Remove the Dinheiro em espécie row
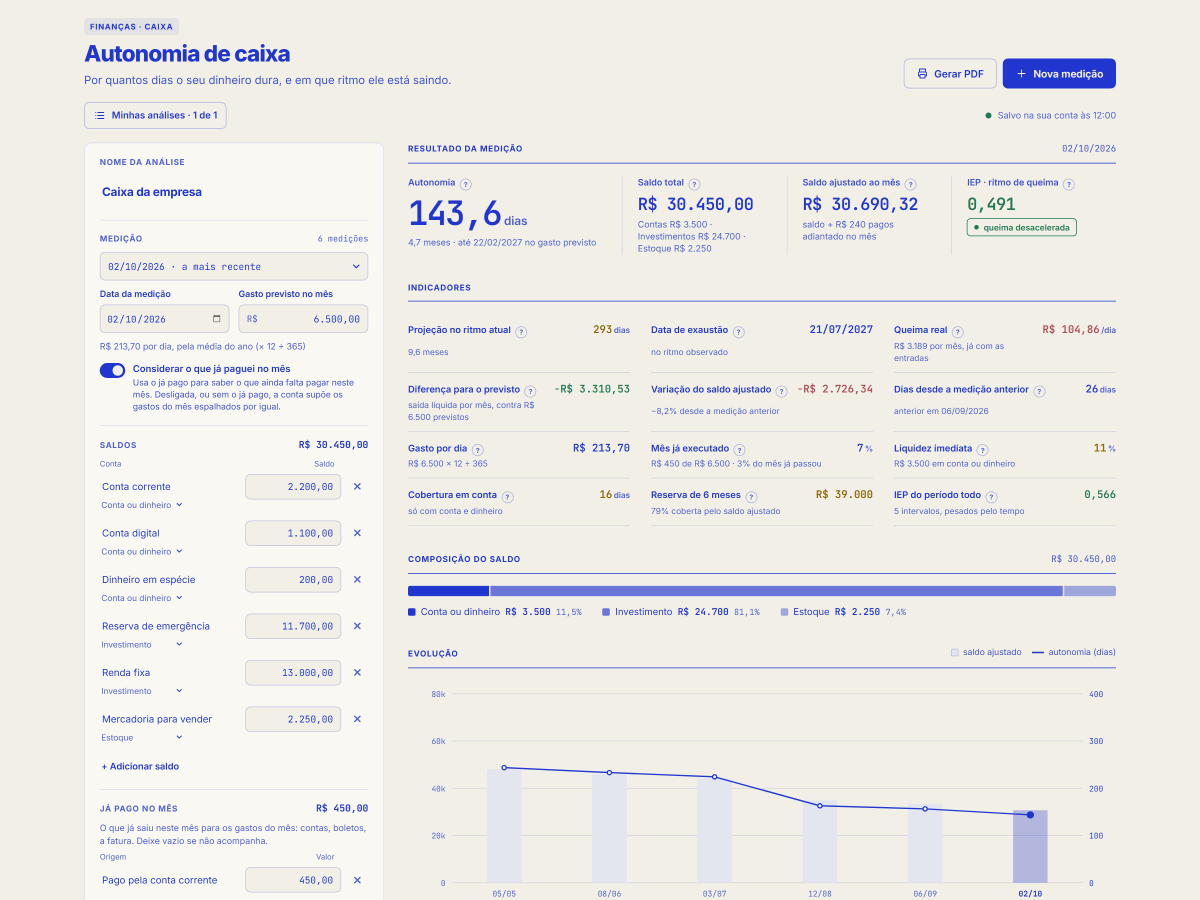1200x900 pixels. (357, 580)
